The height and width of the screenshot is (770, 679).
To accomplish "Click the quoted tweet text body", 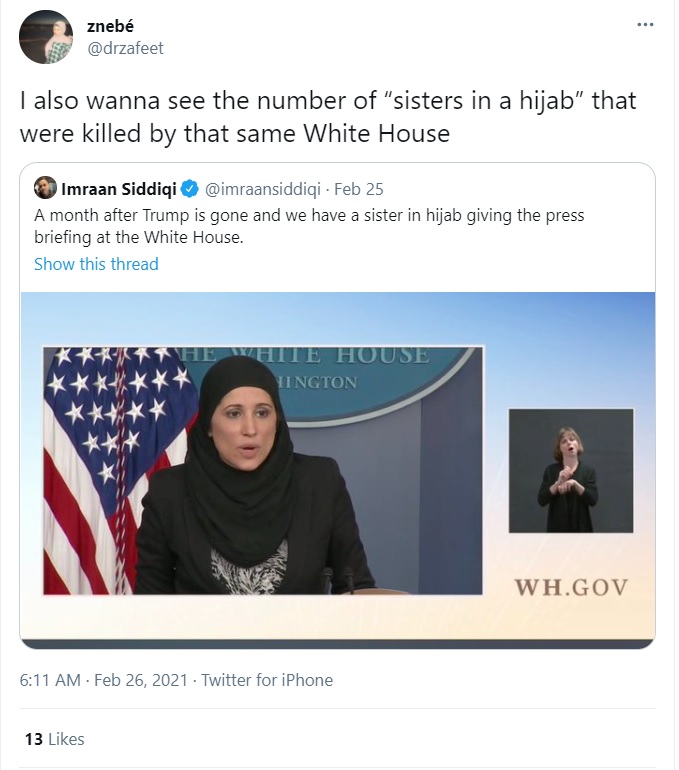I will click(x=309, y=226).
